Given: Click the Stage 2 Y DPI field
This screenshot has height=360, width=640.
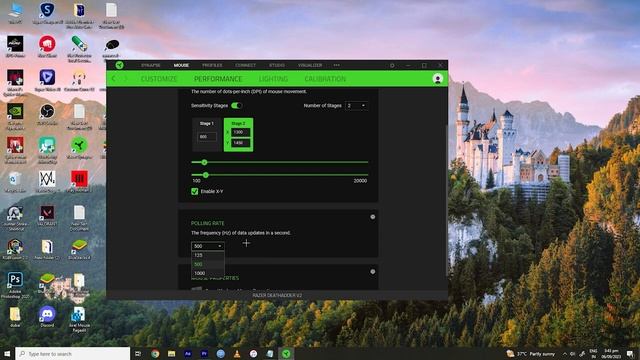Looking at the screenshot, I should tap(240, 143).
